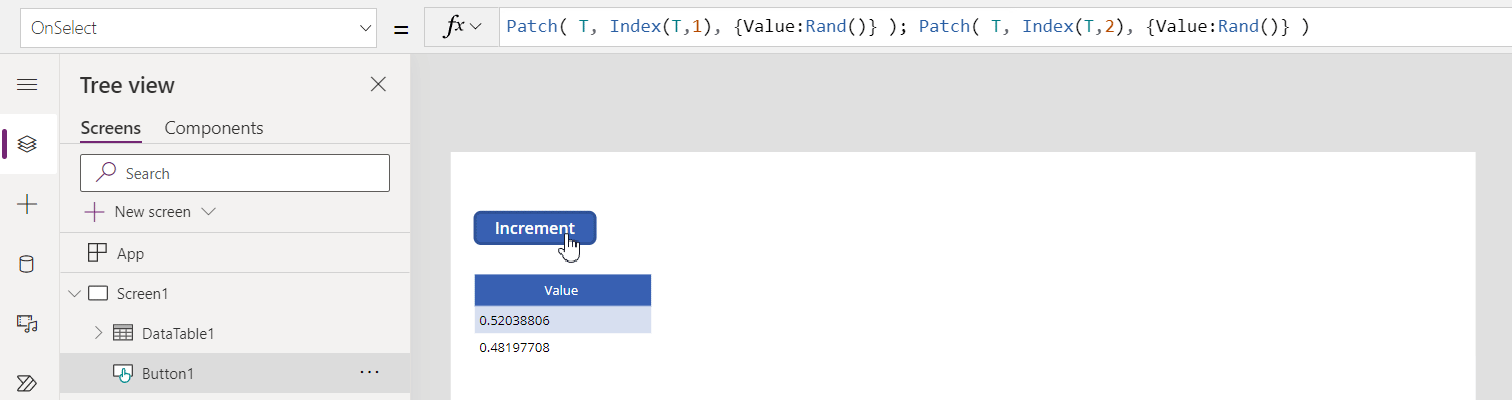This screenshot has width=1512, height=400.
Task: Open the Data cylinder icon in sidebar
Action: 28,264
